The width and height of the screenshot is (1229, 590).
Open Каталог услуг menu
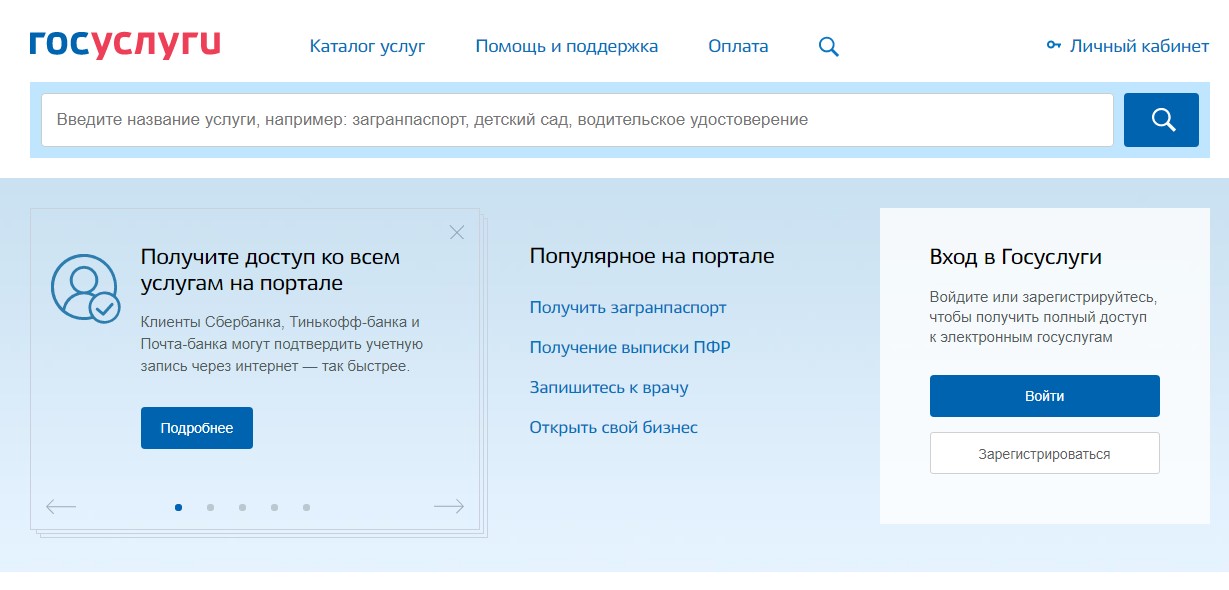(x=367, y=46)
